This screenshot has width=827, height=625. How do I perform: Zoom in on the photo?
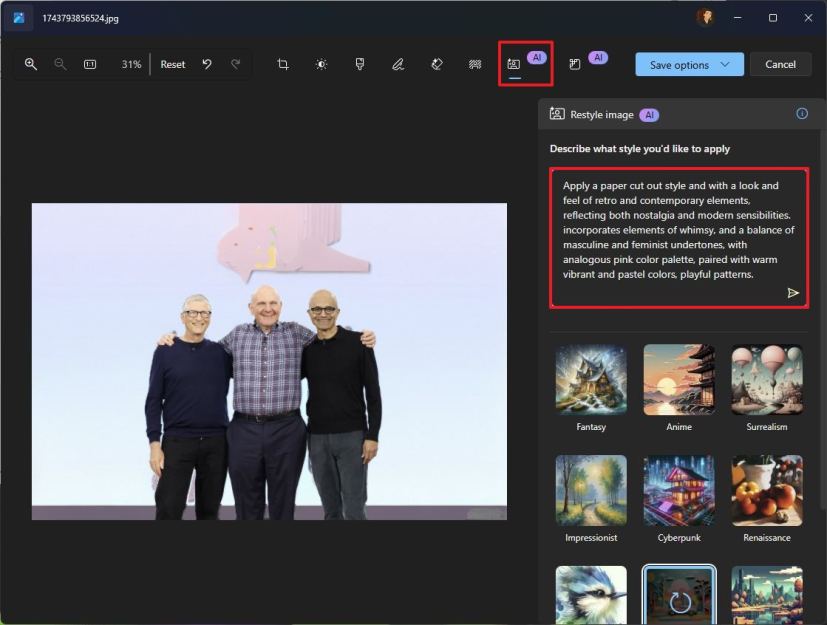point(30,63)
